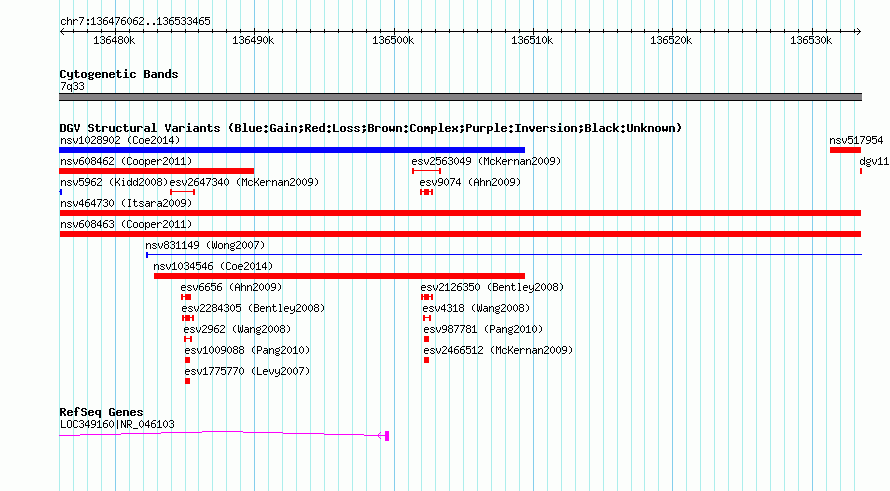Select the magenta LOC349160 exon block

click(387, 436)
